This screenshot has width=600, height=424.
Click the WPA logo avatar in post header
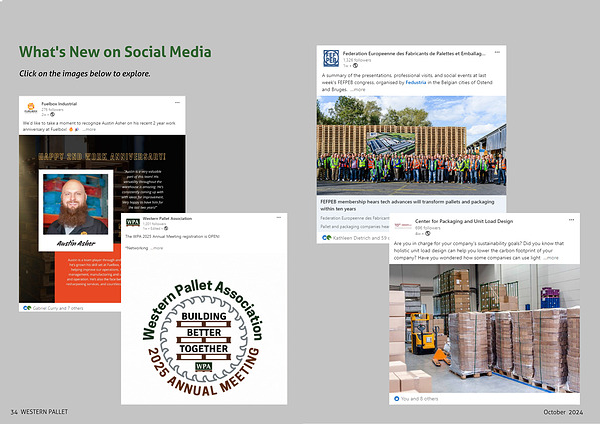point(133,222)
